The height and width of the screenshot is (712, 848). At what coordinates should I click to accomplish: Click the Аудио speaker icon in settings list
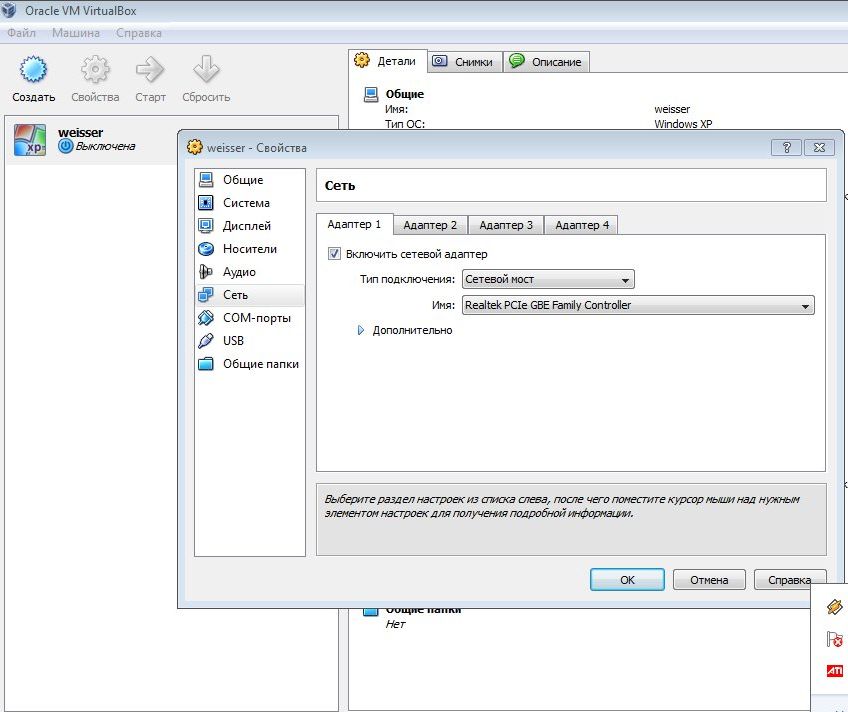(206, 271)
